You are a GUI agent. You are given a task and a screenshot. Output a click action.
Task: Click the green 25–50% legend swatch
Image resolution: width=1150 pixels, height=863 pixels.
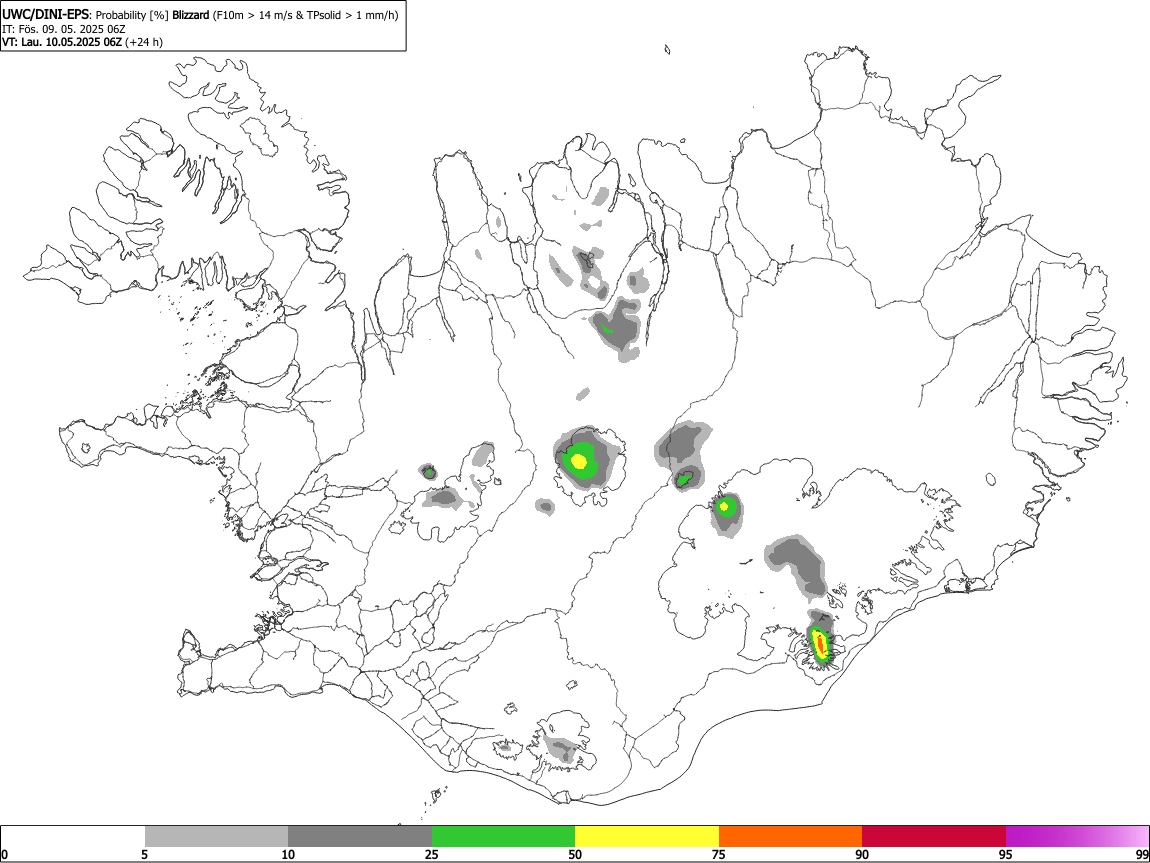pos(503,837)
